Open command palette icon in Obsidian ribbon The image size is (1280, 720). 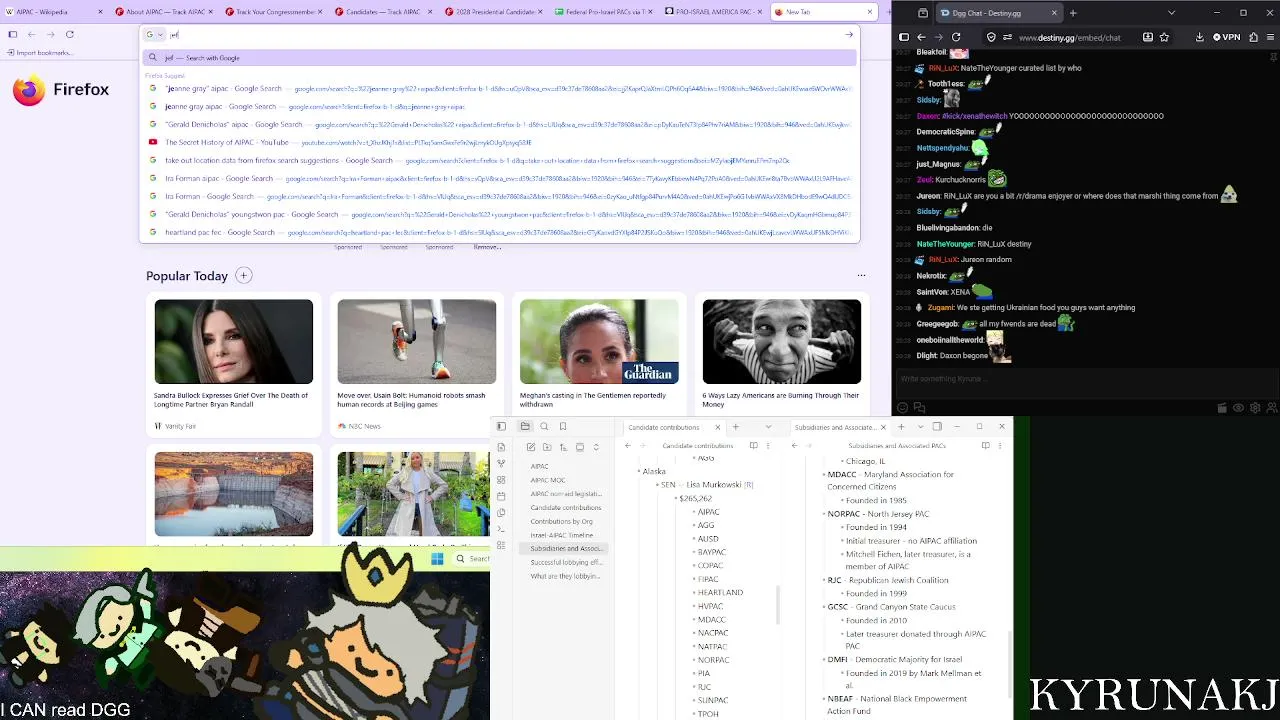point(501,529)
